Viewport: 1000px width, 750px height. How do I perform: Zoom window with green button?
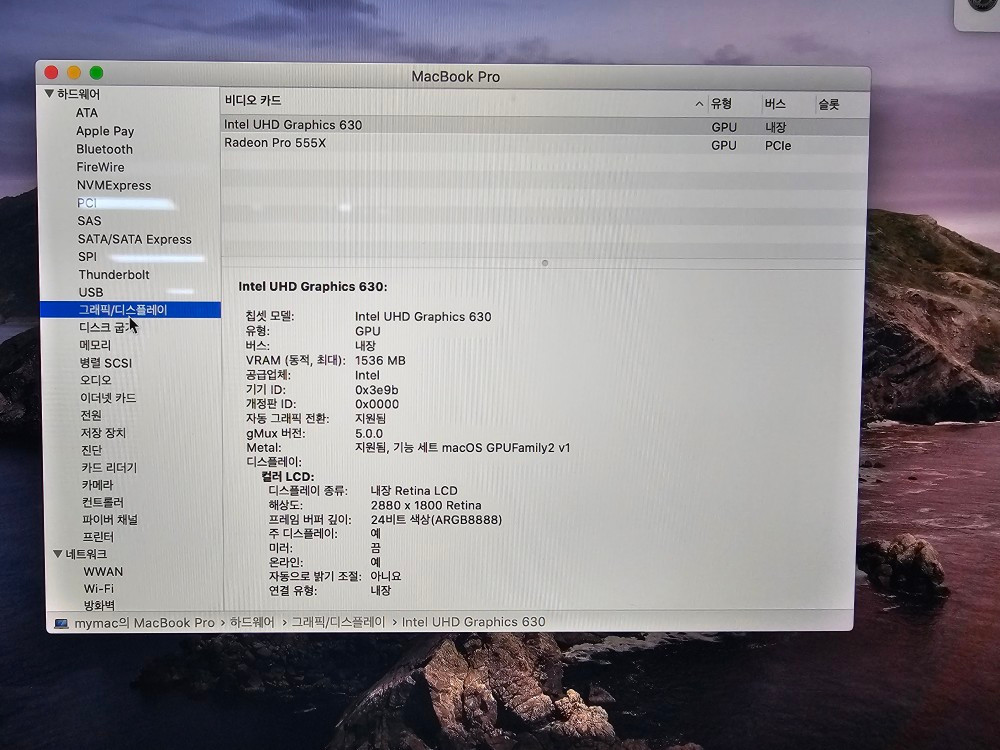click(96, 73)
